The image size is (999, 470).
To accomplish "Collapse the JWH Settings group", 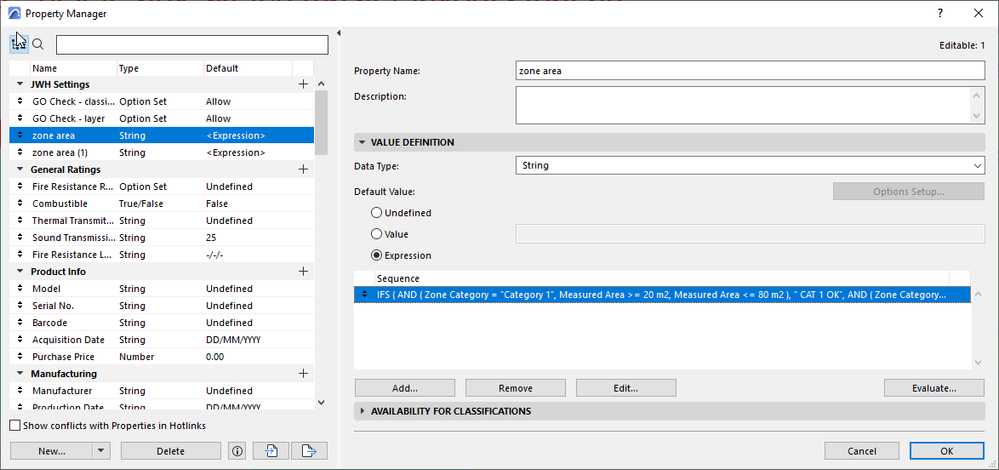I will tap(20, 84).
